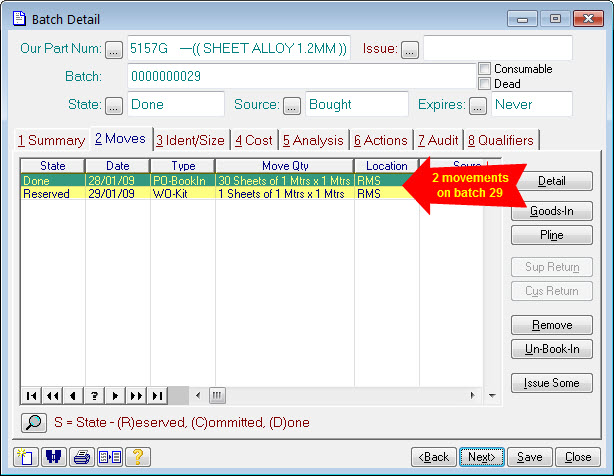The height and width of the screenshot is (476, 614).
Task: Click the Close button at bottom
Action: tap(578, 457)
